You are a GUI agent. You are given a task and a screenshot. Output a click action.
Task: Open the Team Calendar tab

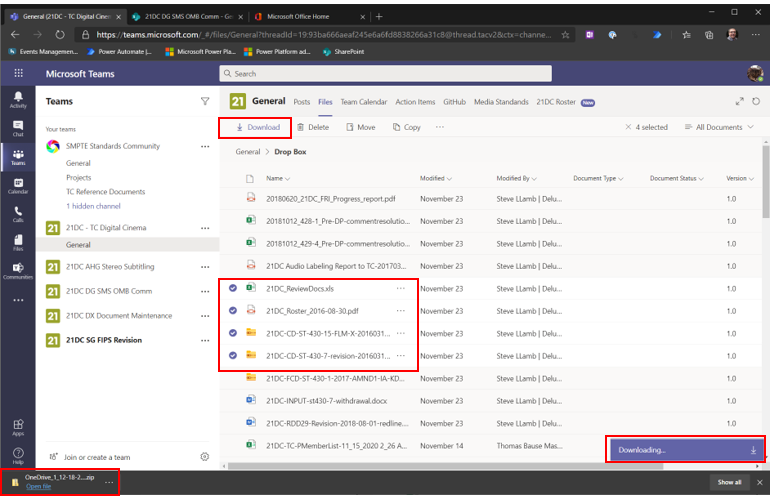pyautogui.click(x=363, y=101)
